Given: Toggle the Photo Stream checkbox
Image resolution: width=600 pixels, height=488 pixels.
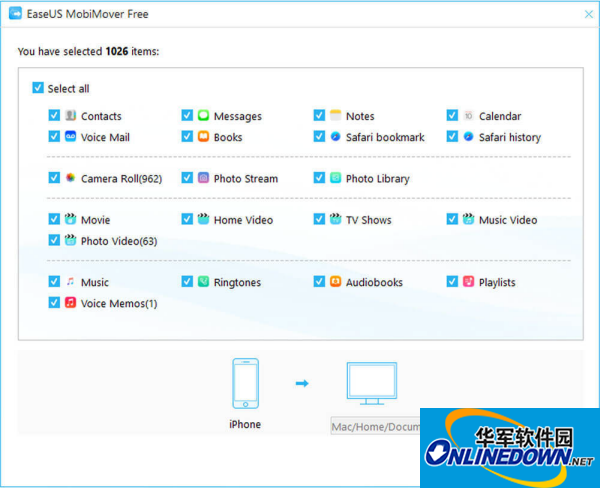Looking at the screenshot, I should click(x=187, y=178).
